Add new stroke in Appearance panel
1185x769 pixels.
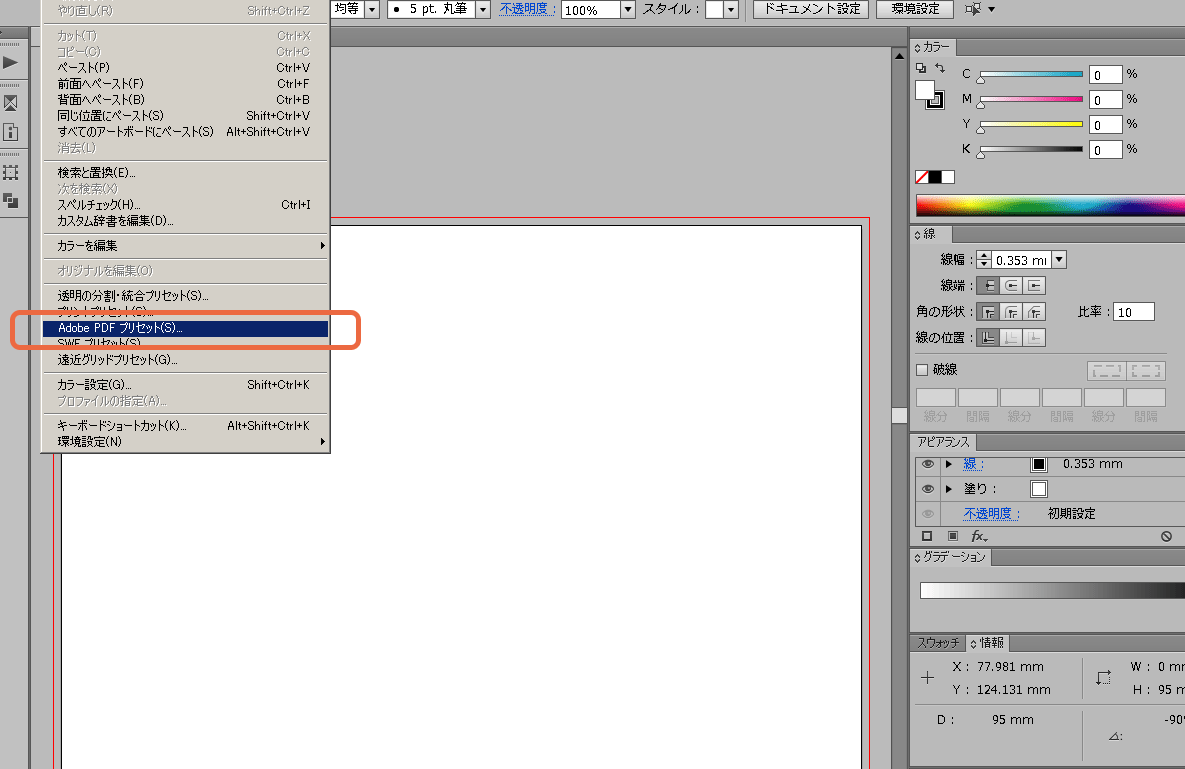coord(927,536)
